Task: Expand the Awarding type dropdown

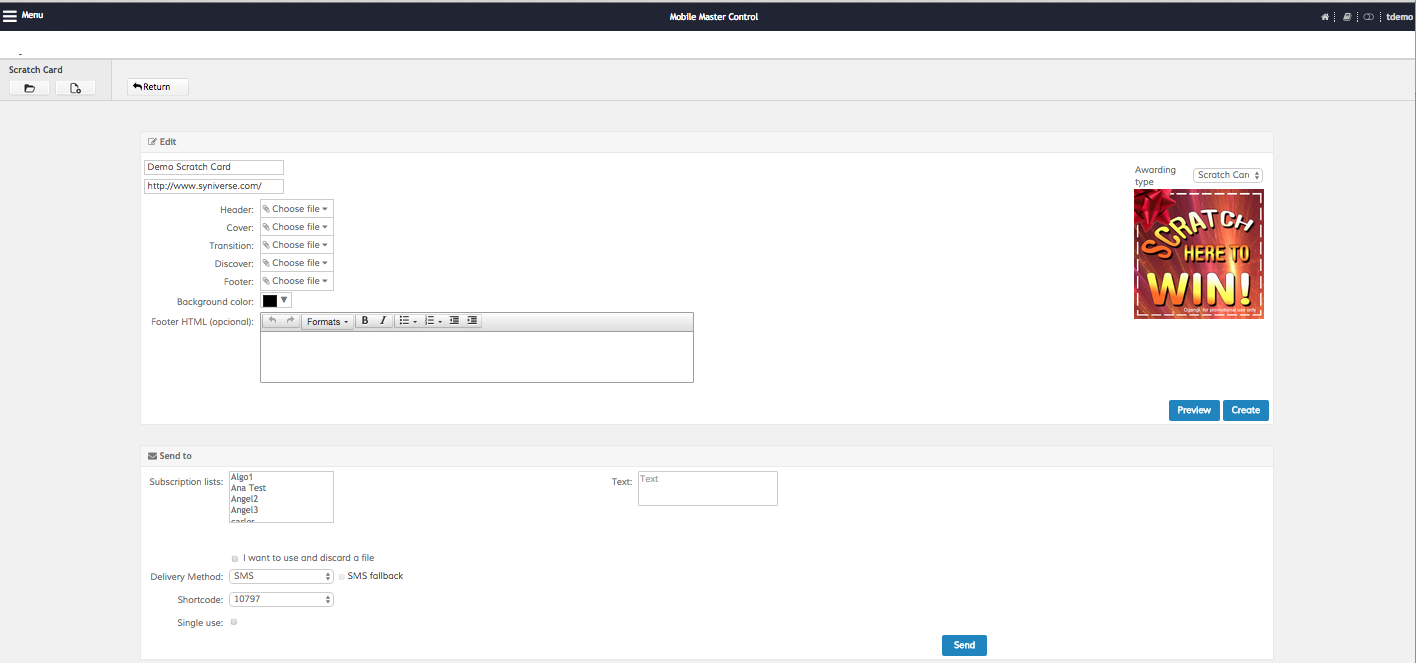Action: point(1228,175)
